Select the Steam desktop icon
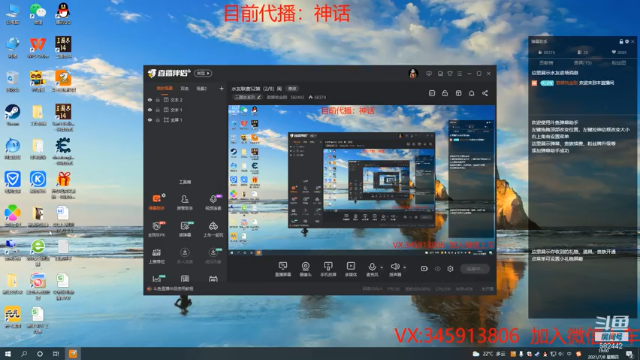640x360 pixels. [13, 114]
